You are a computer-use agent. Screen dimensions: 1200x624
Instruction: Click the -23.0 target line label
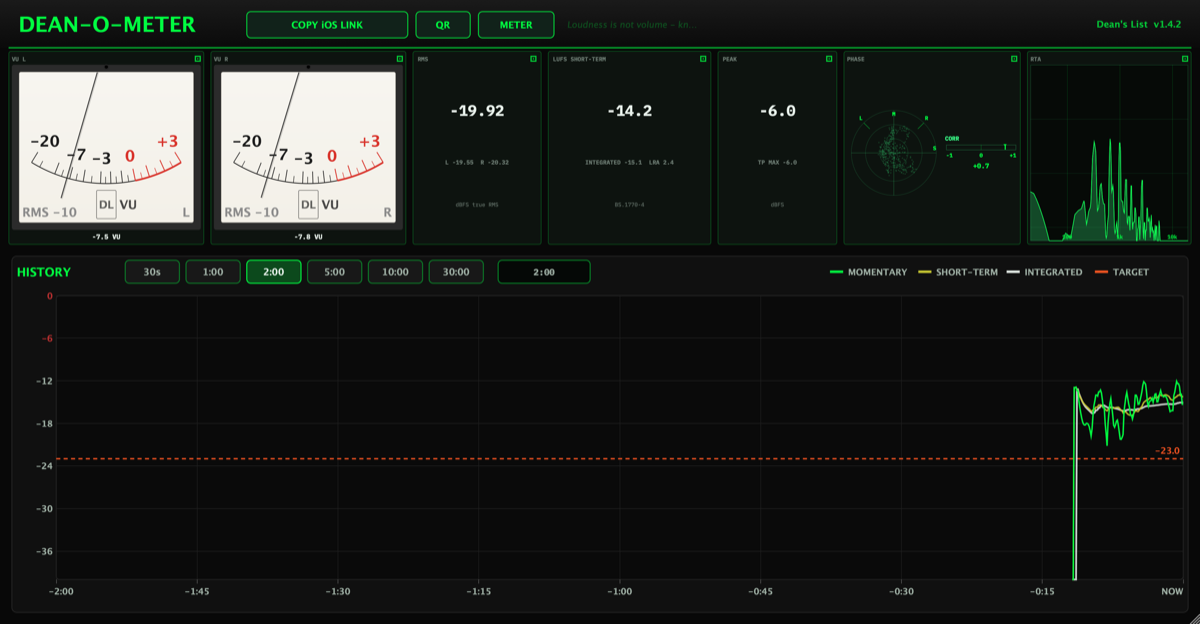point(1168,451)
